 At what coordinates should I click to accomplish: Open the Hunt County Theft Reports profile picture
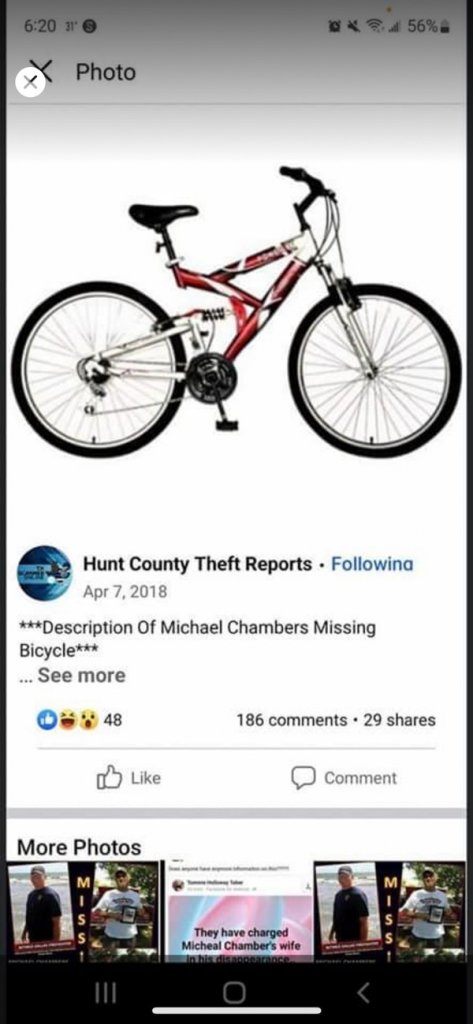click(44, 573)
